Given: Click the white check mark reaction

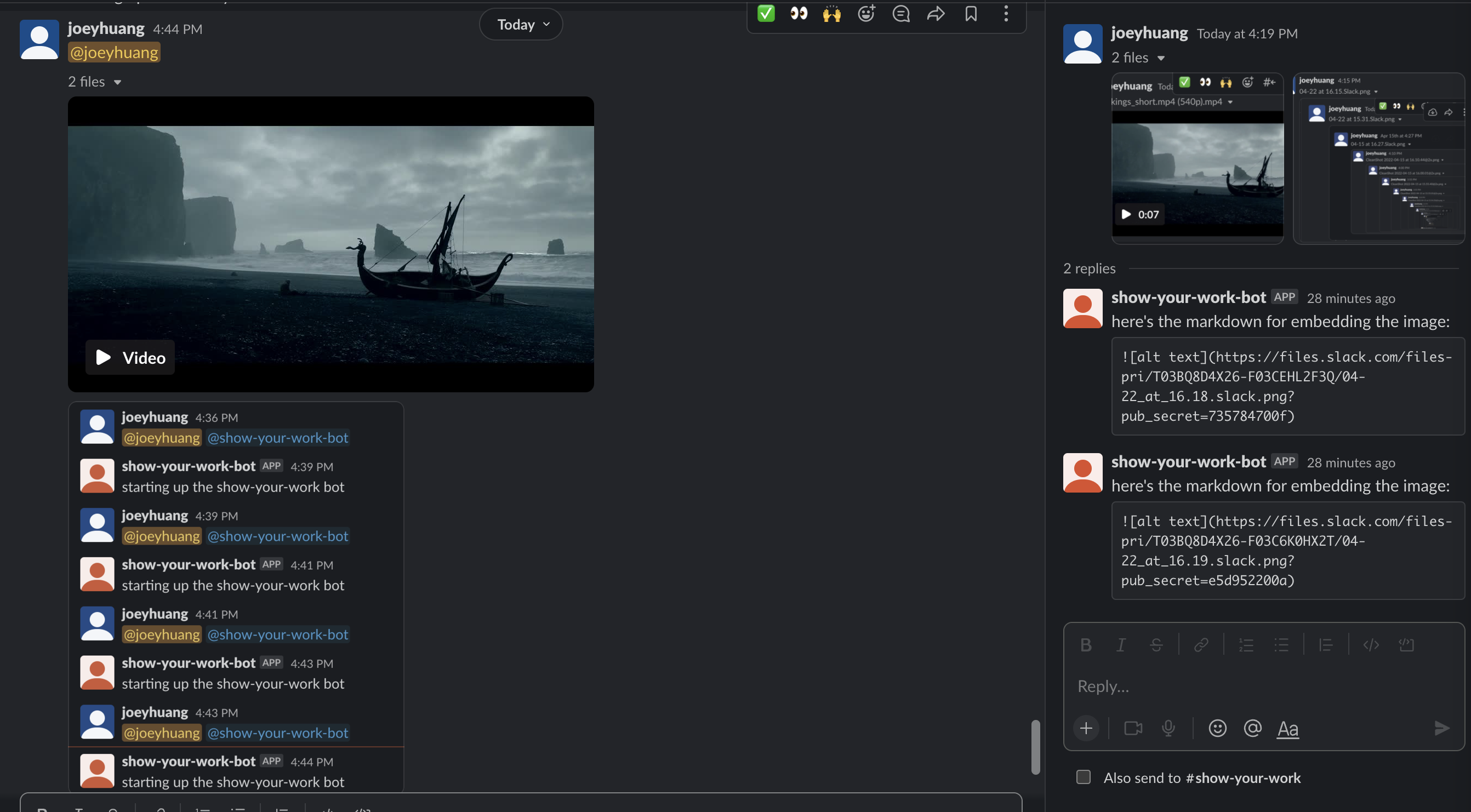Looking at the screenshot, I should [x=766, y=14].
